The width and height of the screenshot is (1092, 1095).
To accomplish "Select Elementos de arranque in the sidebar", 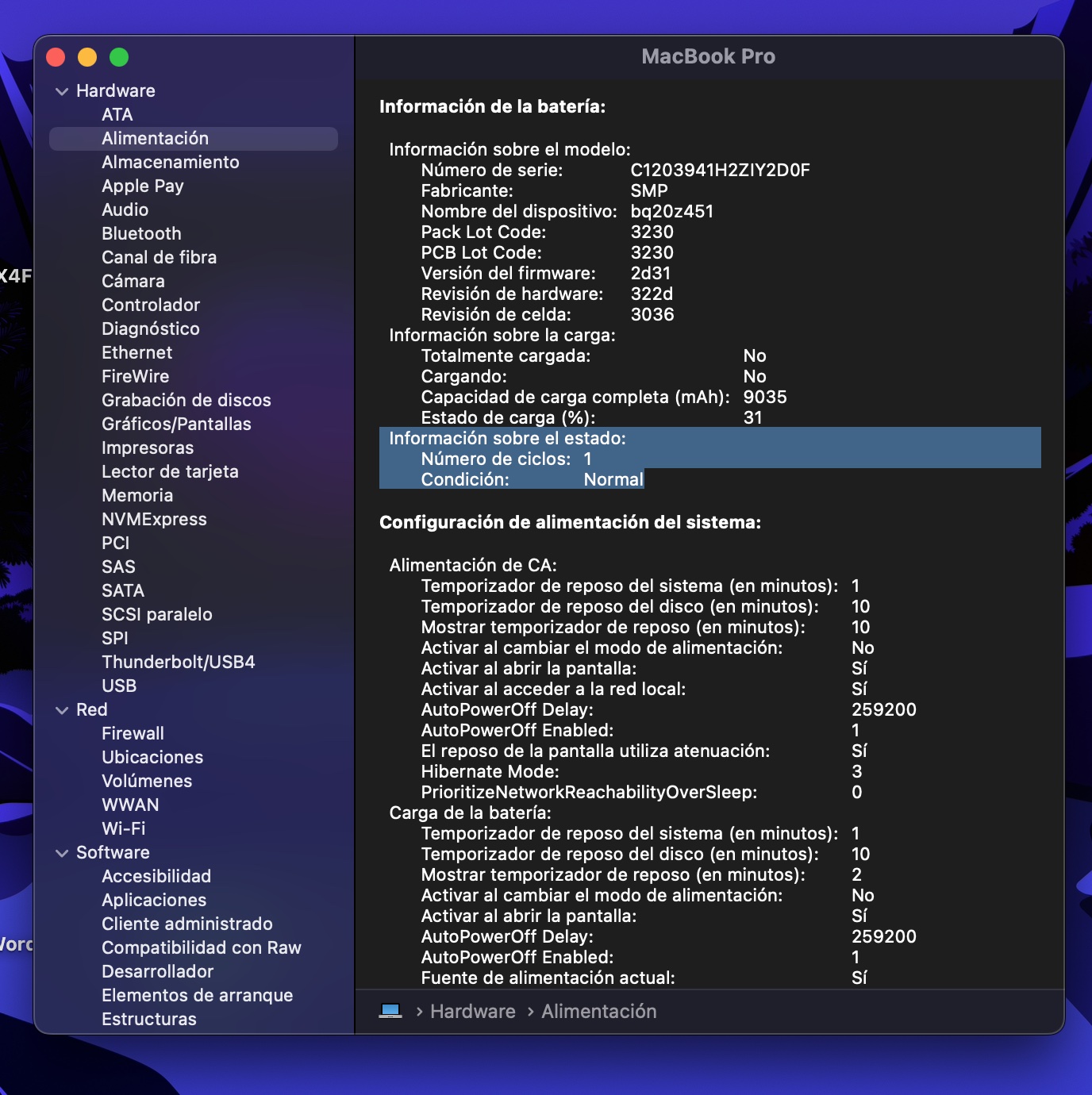I will pyautogui.click(x=197, y=995).
